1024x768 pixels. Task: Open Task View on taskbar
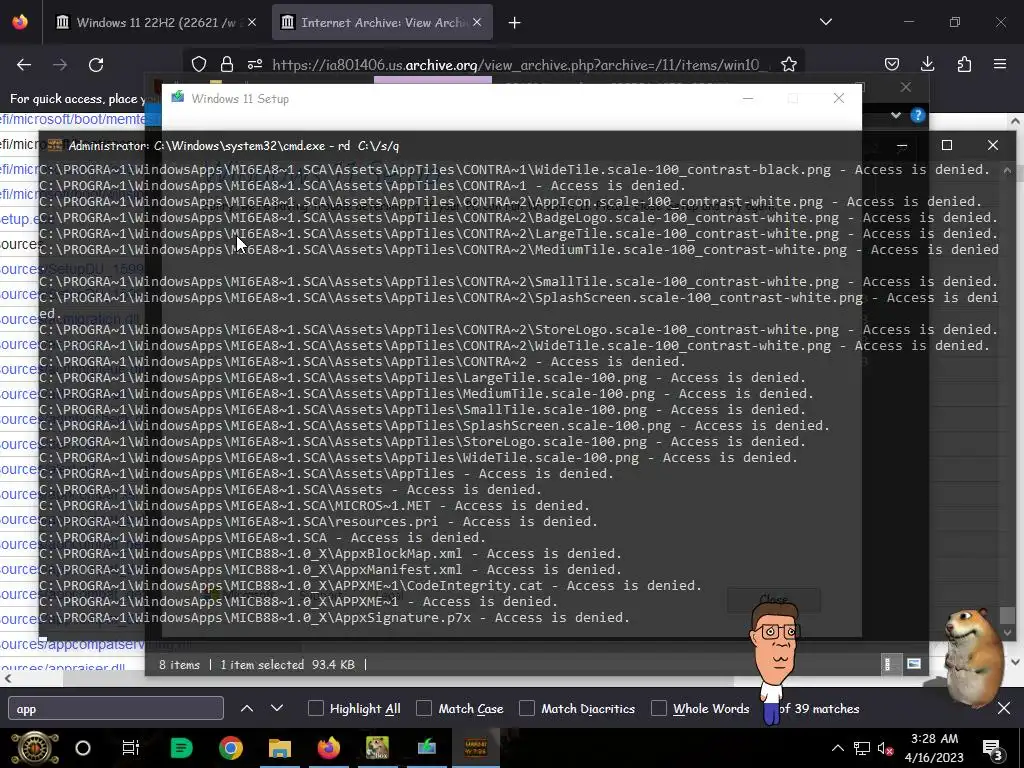(131, 748)
